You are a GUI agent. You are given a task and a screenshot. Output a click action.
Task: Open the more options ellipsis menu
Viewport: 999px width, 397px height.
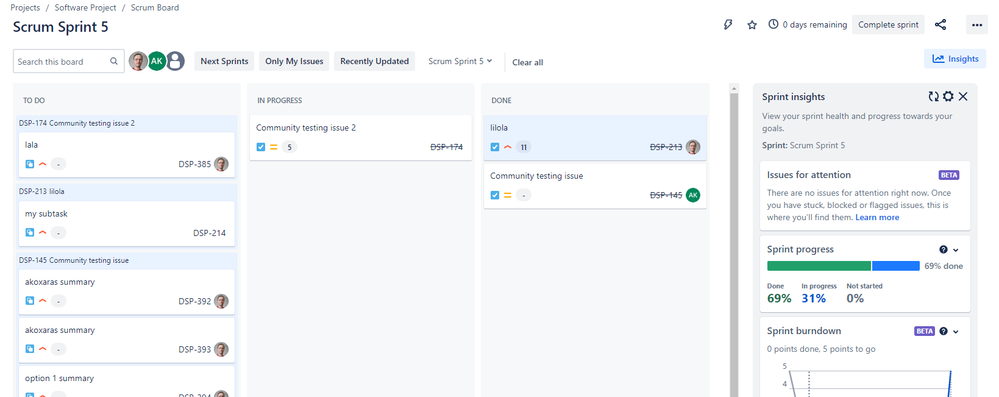[x=977, y=25]
